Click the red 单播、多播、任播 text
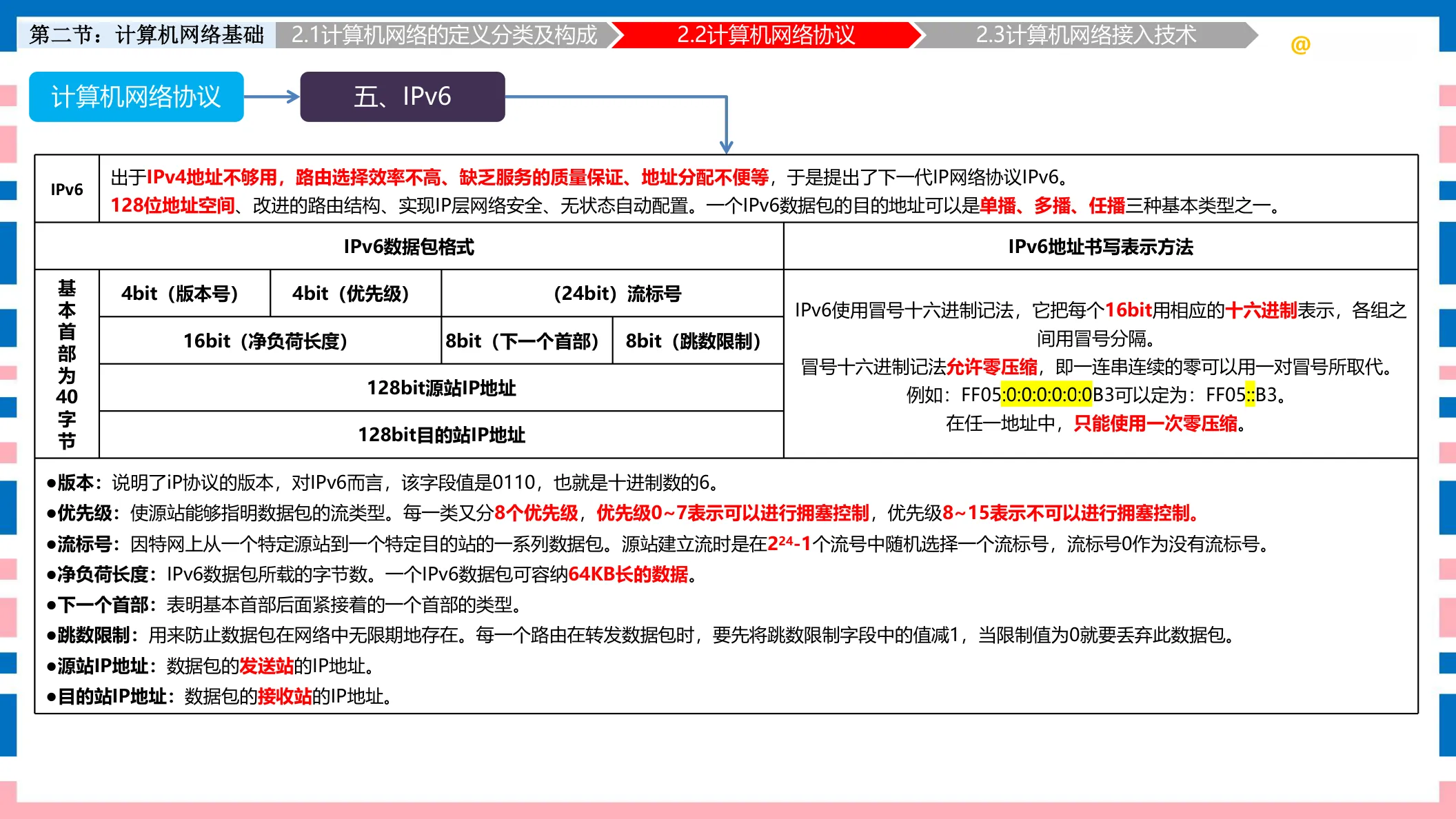Viewport: 1456px width, 819px height. (x=1052, y=205)
